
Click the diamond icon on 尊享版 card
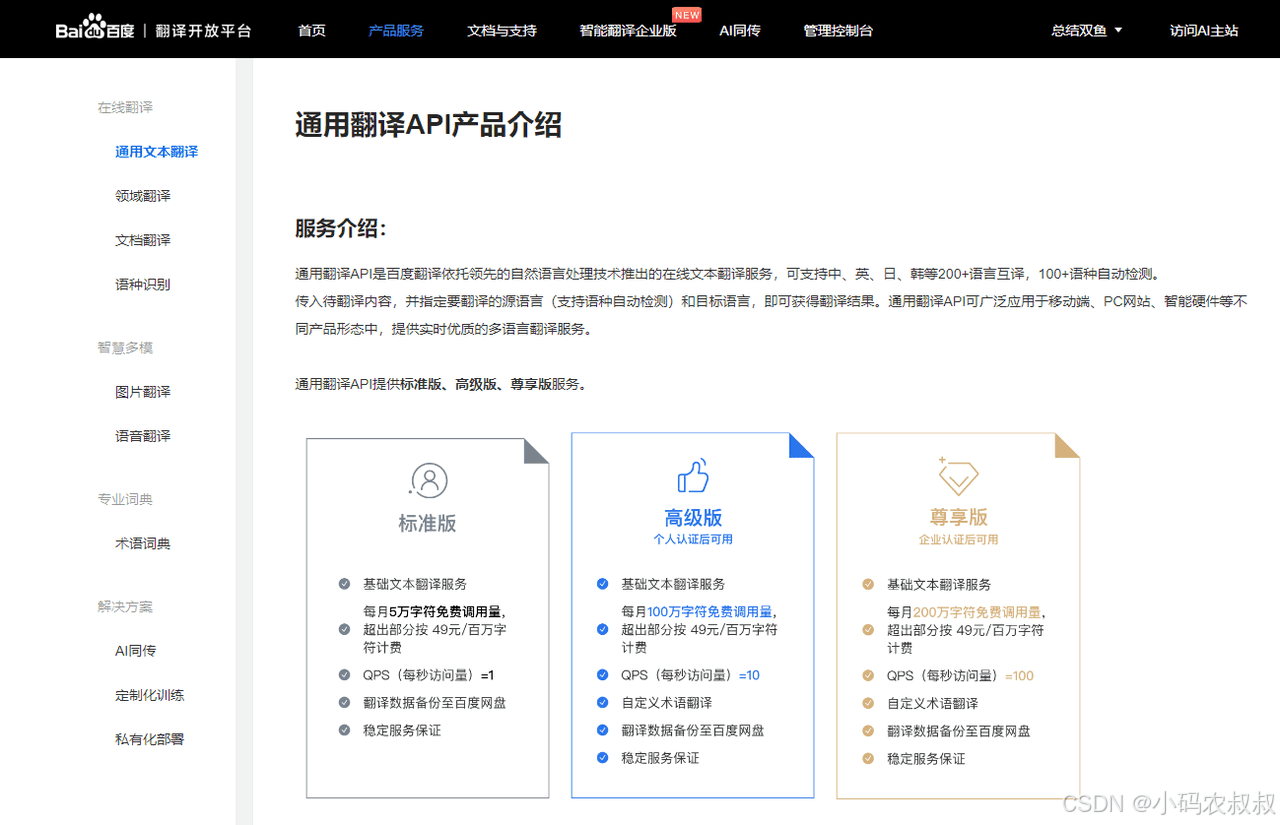click(957, 476)
